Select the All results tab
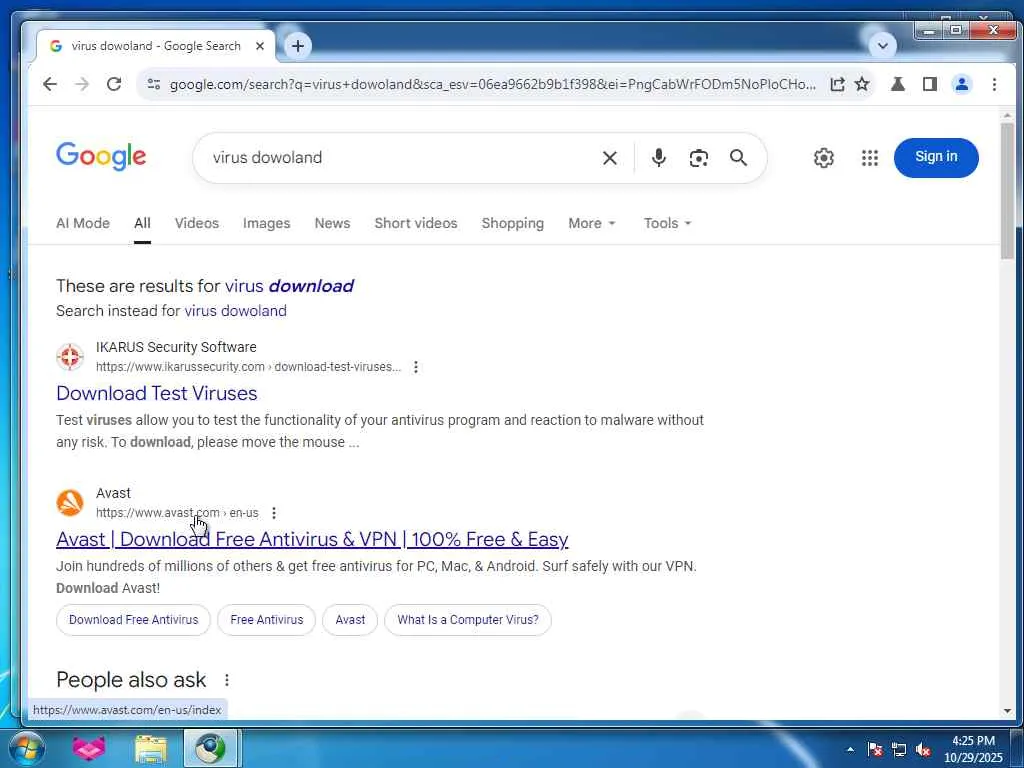The width and height of the screenshot is (1024, 768). [142, 223]
